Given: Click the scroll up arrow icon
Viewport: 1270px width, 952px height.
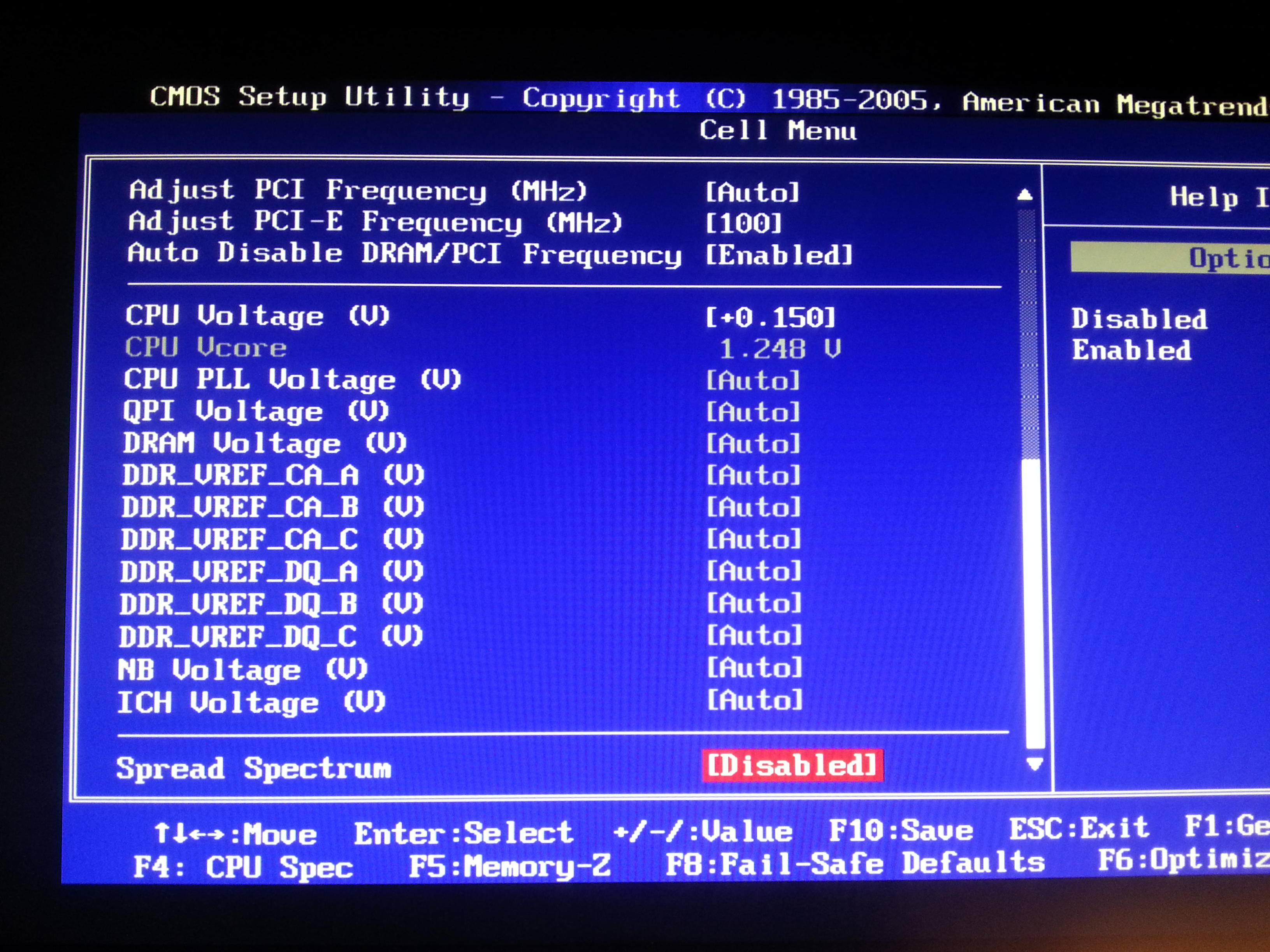Looking at the screenshot, I should (x=1025, y=196).
